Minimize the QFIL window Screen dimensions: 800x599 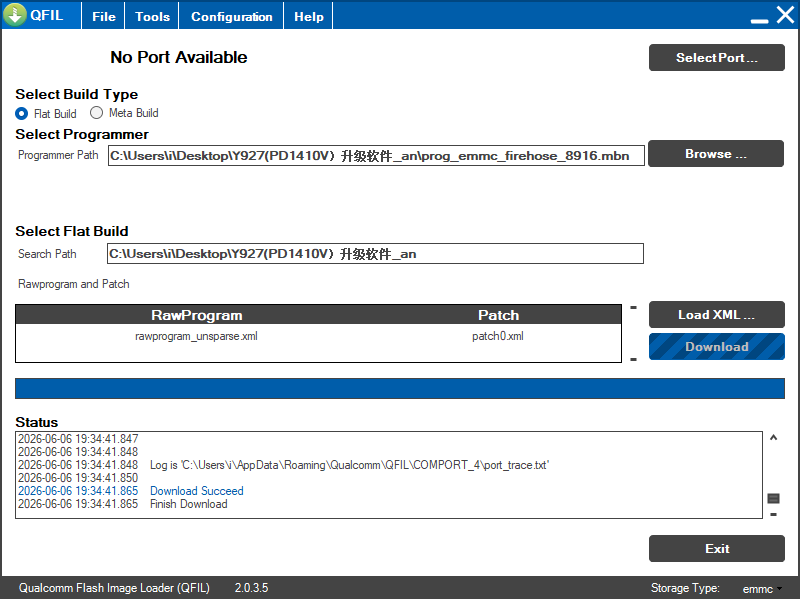click(759, 20)
